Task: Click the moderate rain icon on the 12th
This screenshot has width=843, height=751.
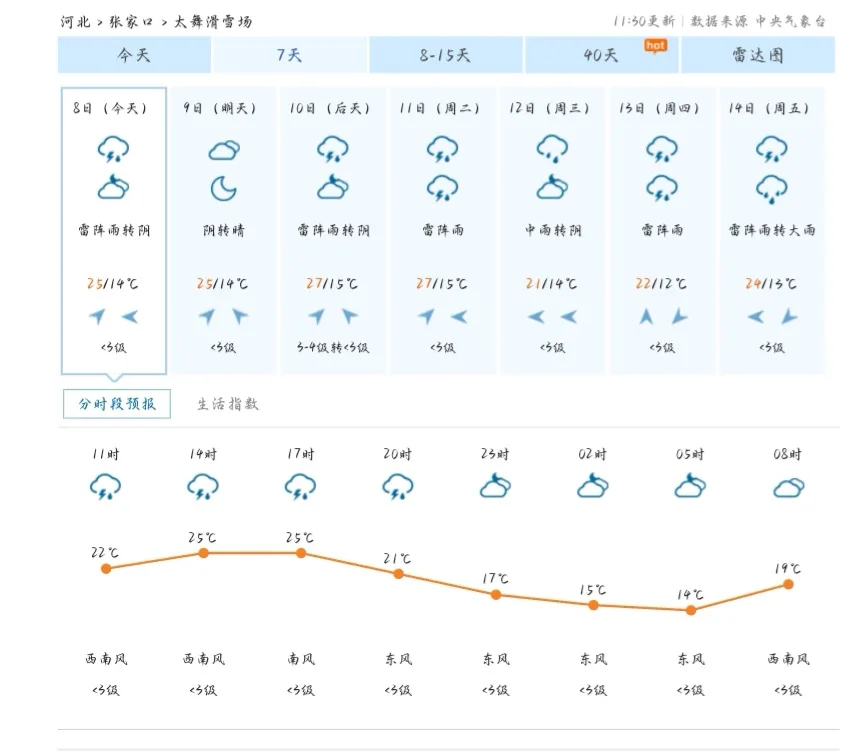Action: click(x=553, y=149)
